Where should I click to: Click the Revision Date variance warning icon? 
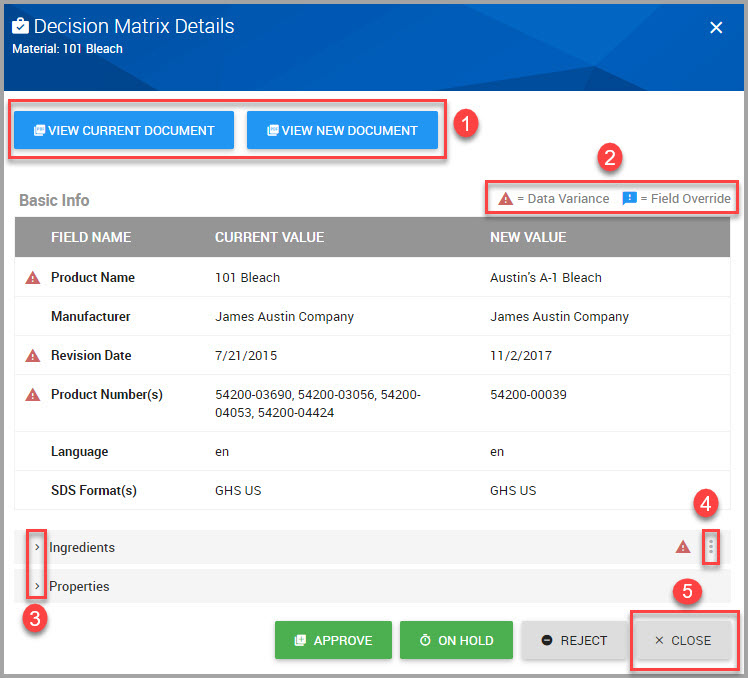click(x=32, y=355)
